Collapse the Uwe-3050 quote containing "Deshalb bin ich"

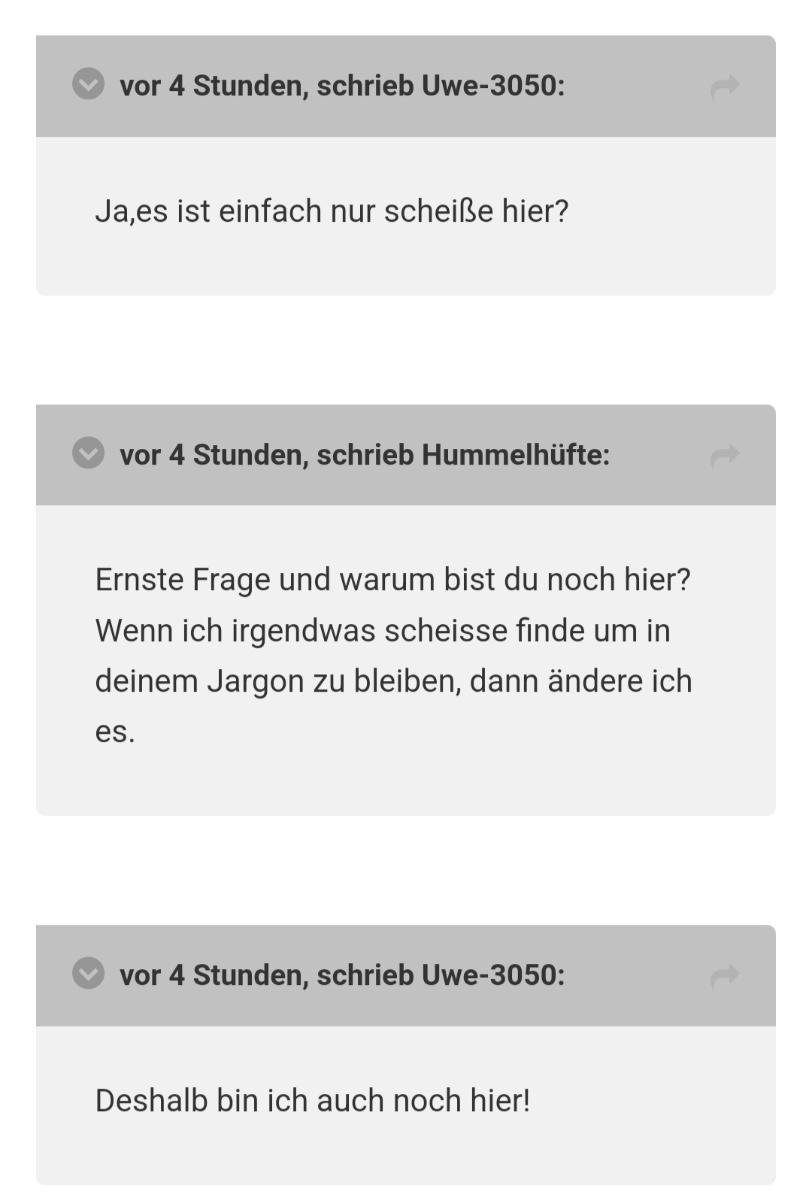pos(88,975)
